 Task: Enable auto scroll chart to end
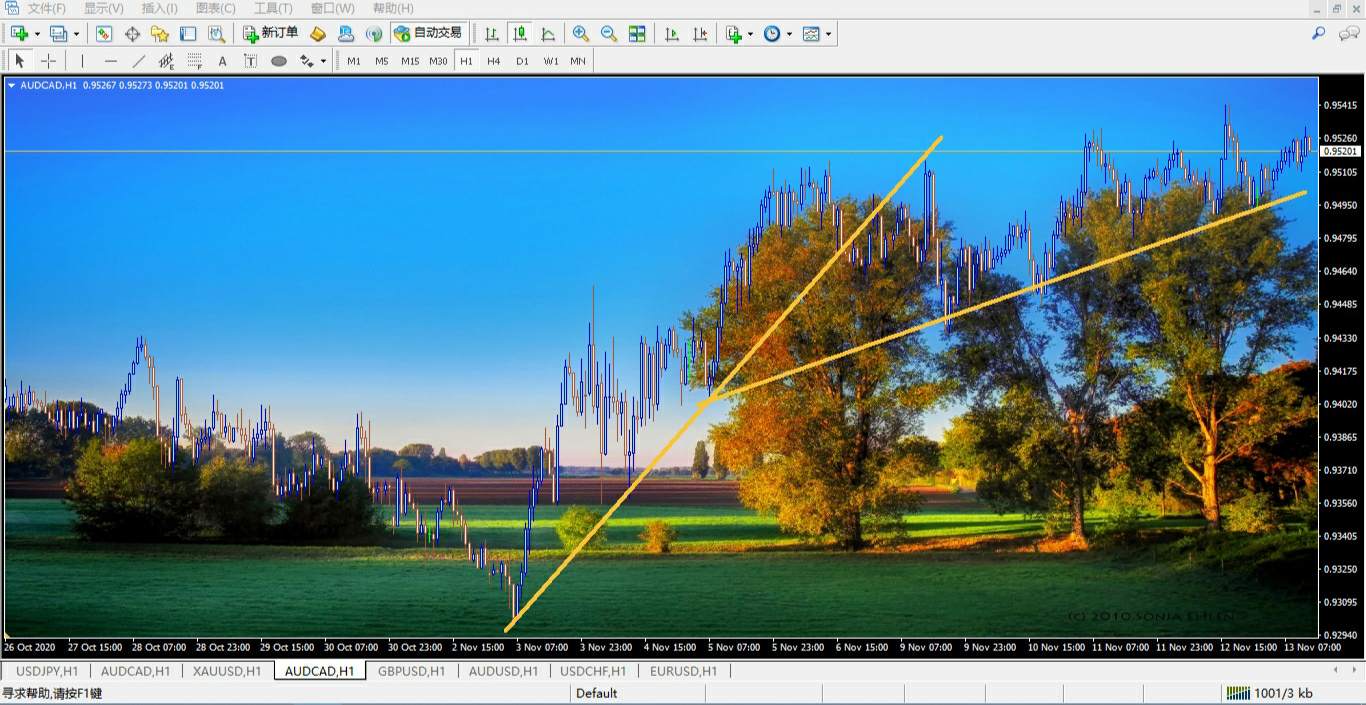coord(672,34)
